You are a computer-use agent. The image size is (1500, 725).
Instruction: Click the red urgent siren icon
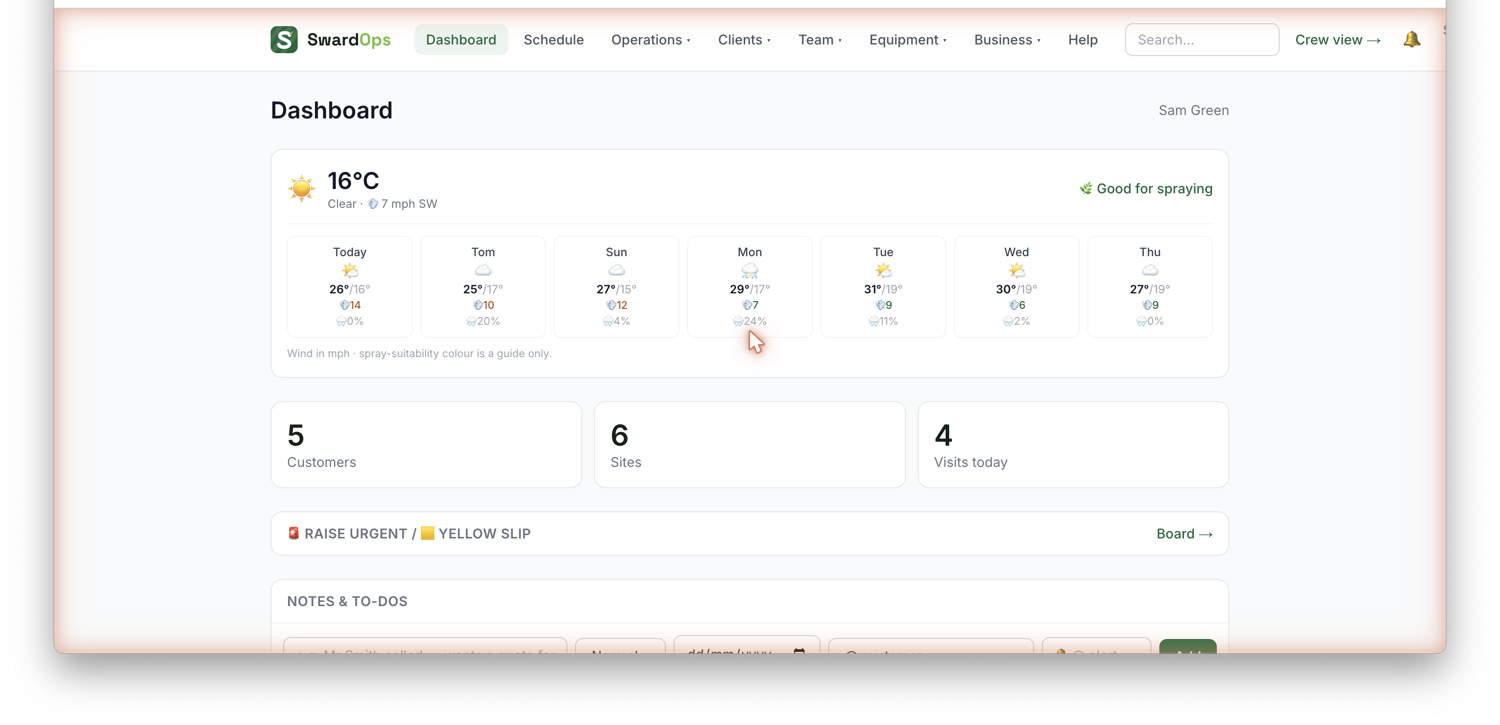pos(294,533)
